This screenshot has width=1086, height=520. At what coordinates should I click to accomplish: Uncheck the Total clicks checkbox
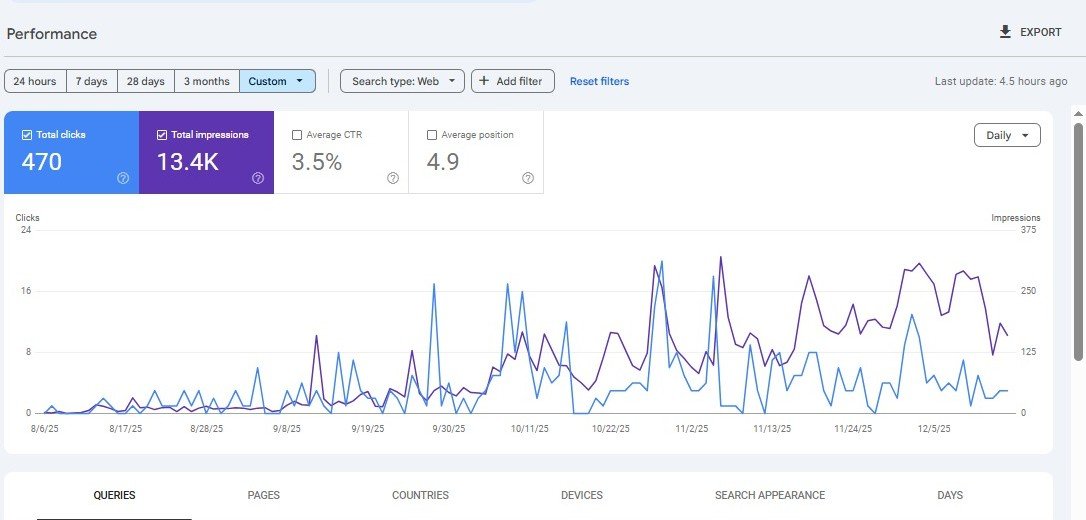(x=27, y=135)
